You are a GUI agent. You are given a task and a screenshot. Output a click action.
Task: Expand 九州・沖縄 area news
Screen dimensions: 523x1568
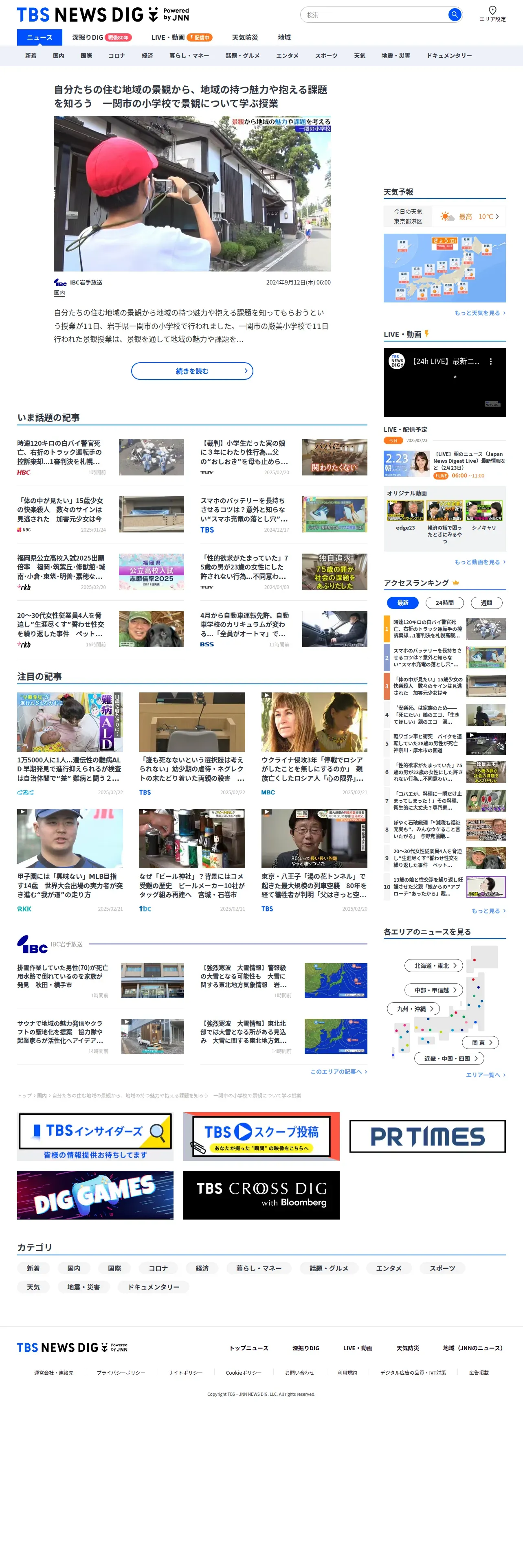(x=413, y=1009)
